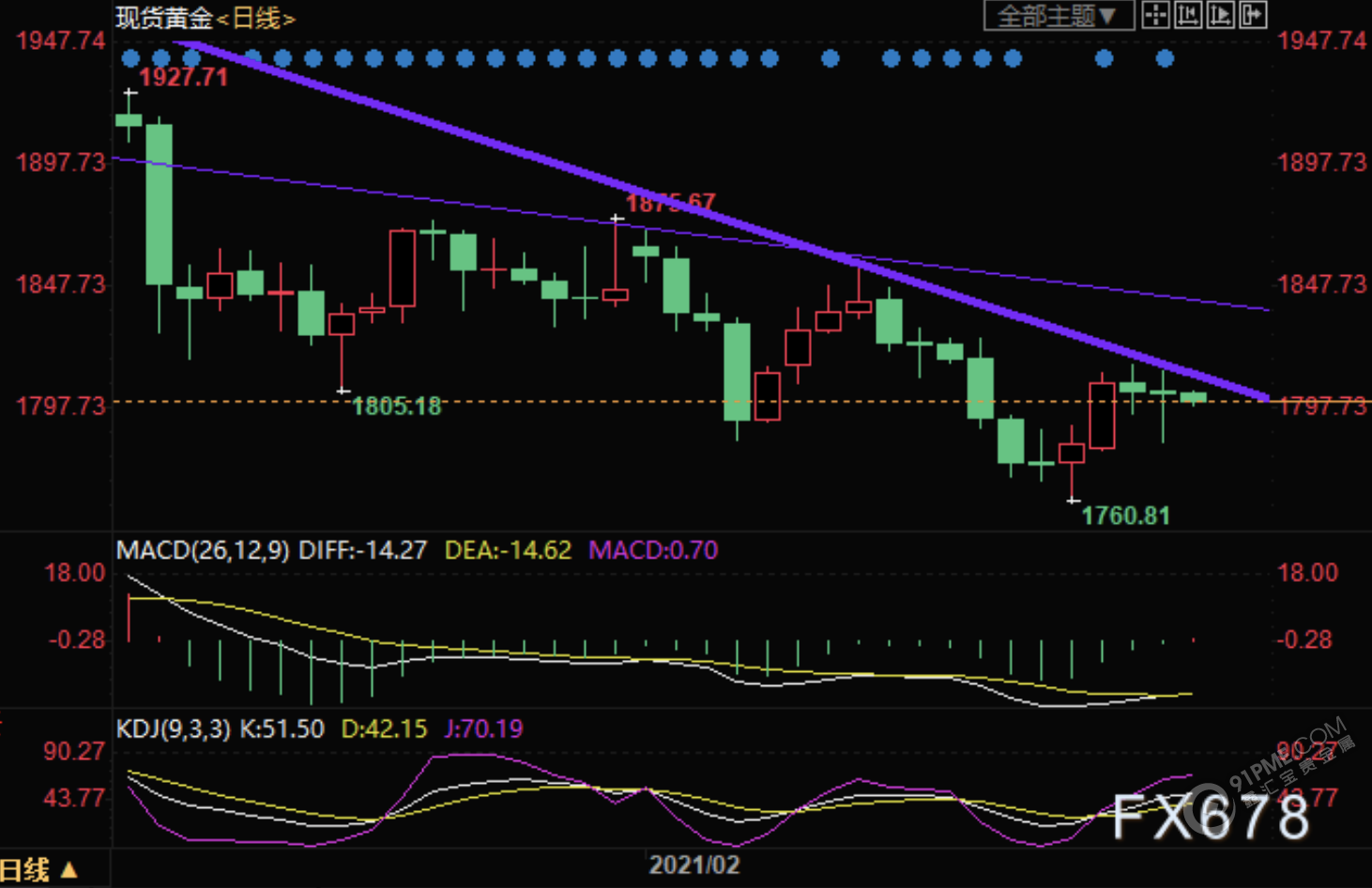1372x888 pixels.
Task: Click the 2021/02 date label
Action: 694,865
